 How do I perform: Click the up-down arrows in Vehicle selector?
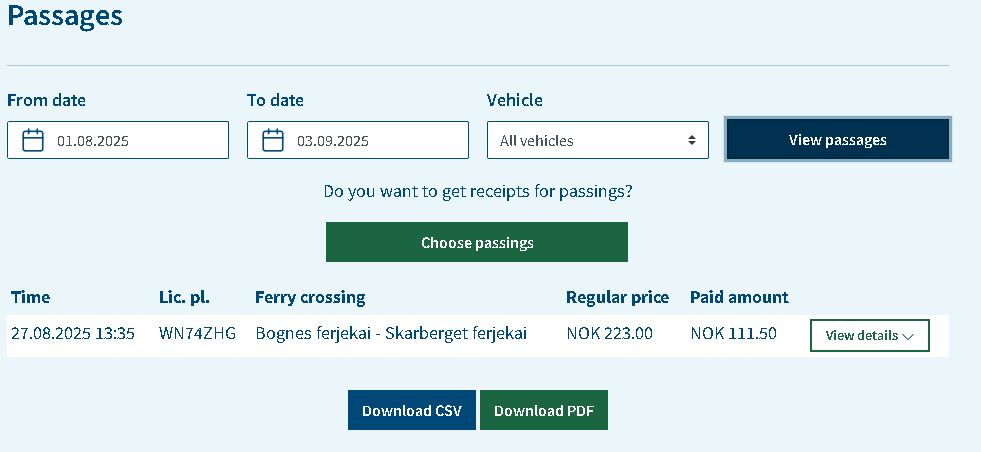pyautogui.click(x=691, y=140)
